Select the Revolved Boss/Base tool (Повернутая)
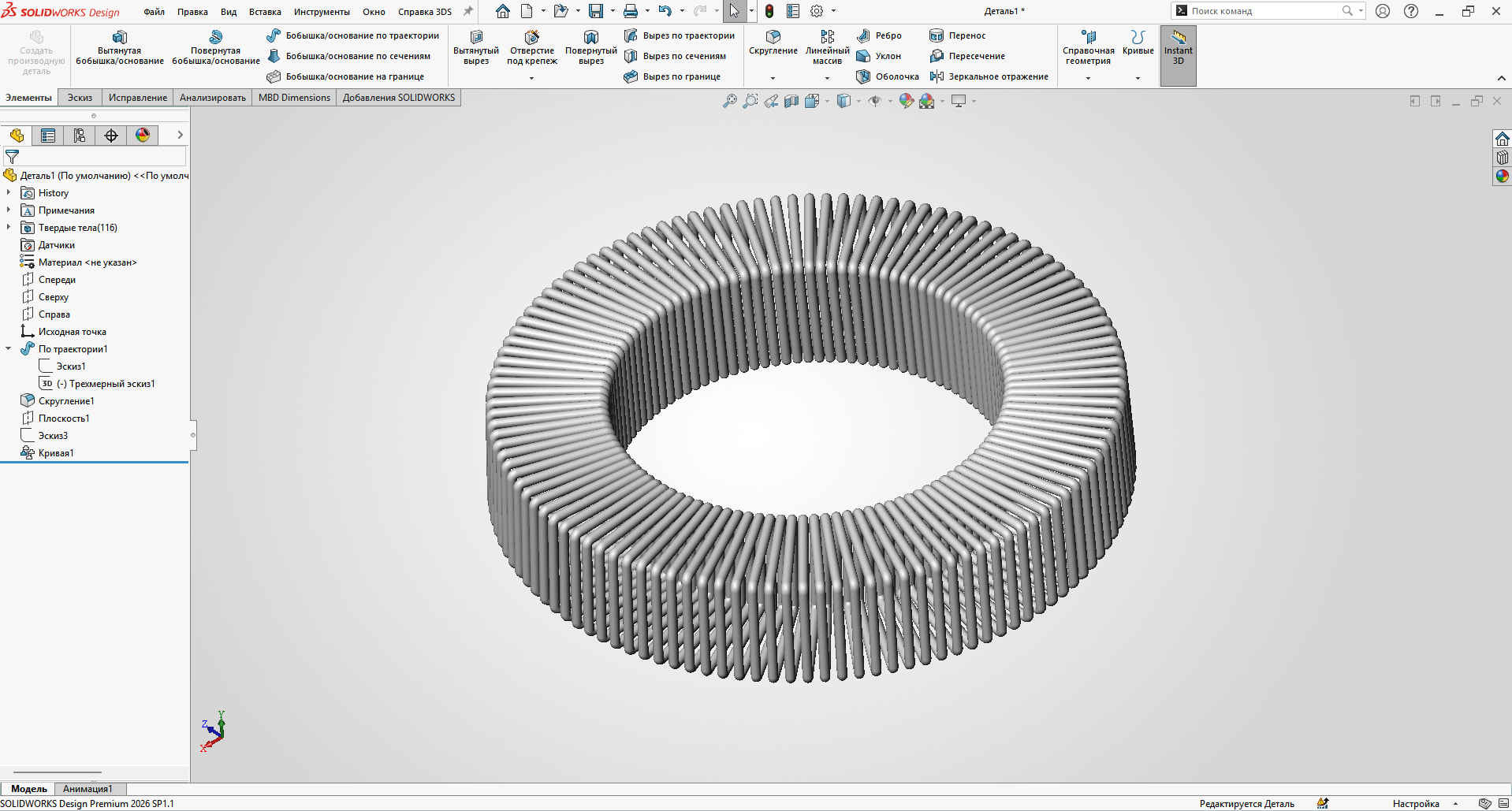 [x=215, y=38]
